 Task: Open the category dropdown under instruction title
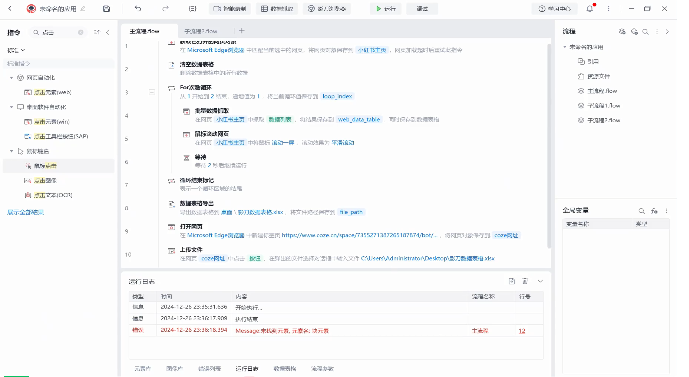[16, 50]
